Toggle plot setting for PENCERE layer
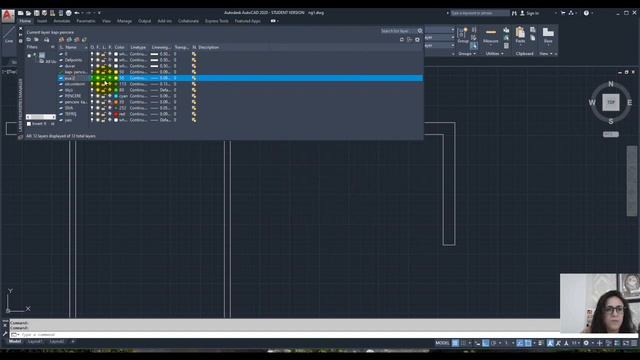This screenshot has height=360, width=640. (x=110, y=96)
